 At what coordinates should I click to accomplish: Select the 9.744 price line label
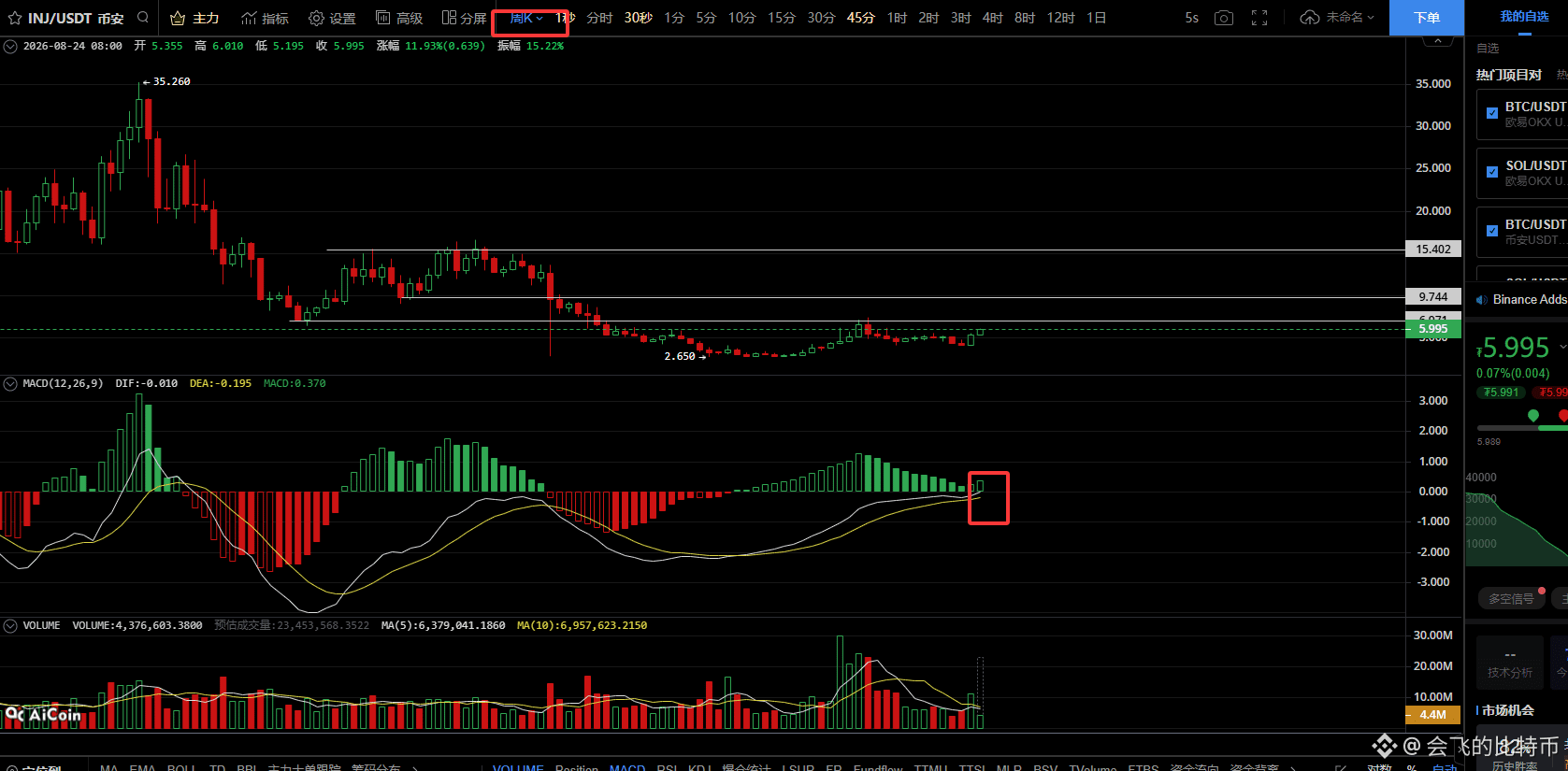(1433, 297)
